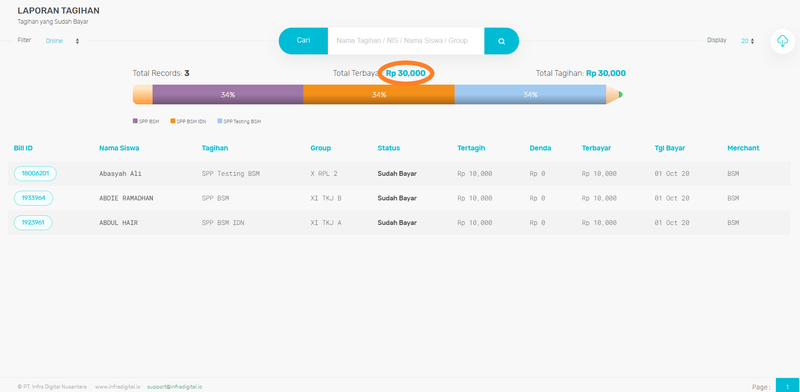Viewport: 800px width, 392px height.
Task: Click the Total Records 3 value
Action: coord(187,73)
